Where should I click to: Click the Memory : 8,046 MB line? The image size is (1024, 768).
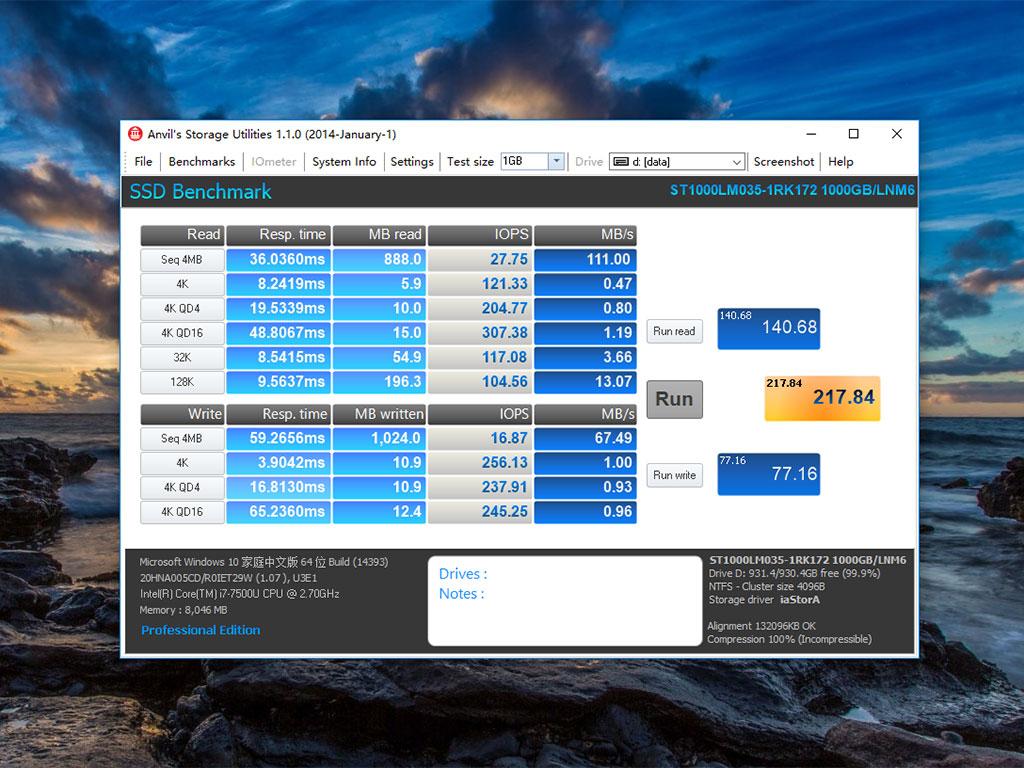point(184,610)
